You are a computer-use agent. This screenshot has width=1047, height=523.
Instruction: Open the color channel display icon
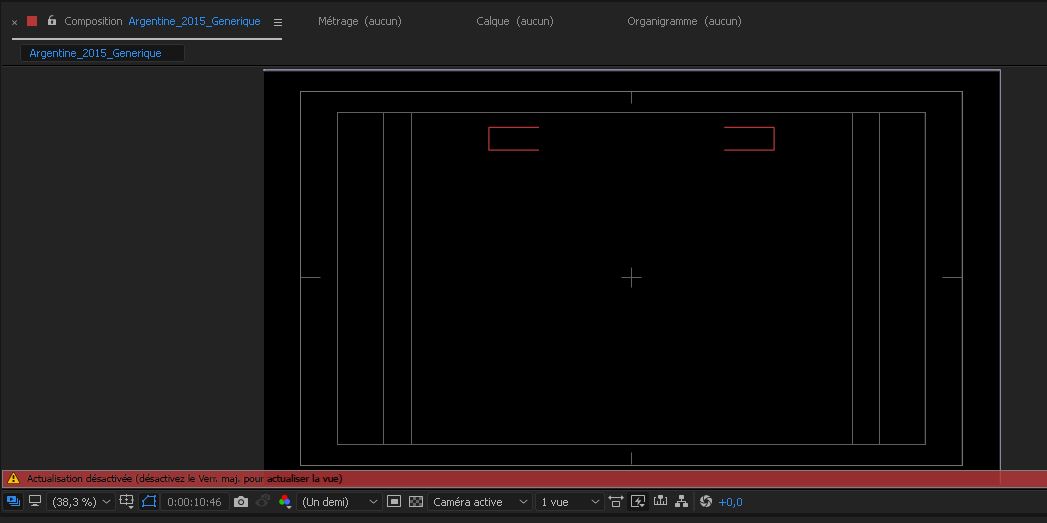(285, 501)
